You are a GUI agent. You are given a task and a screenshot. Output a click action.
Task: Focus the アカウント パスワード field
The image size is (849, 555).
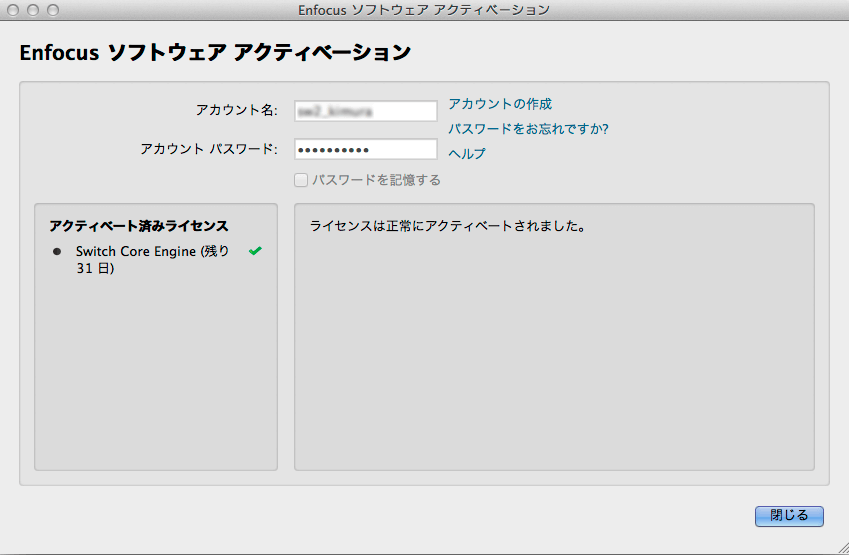[365, 149]
